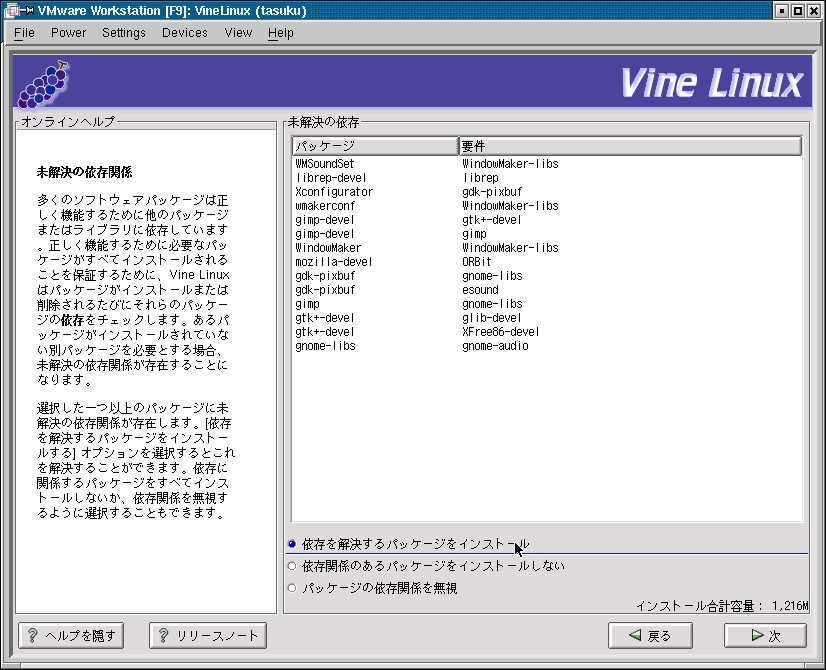Open the File menu
Viewport: 826px width, 670px height.
(24, 33)
